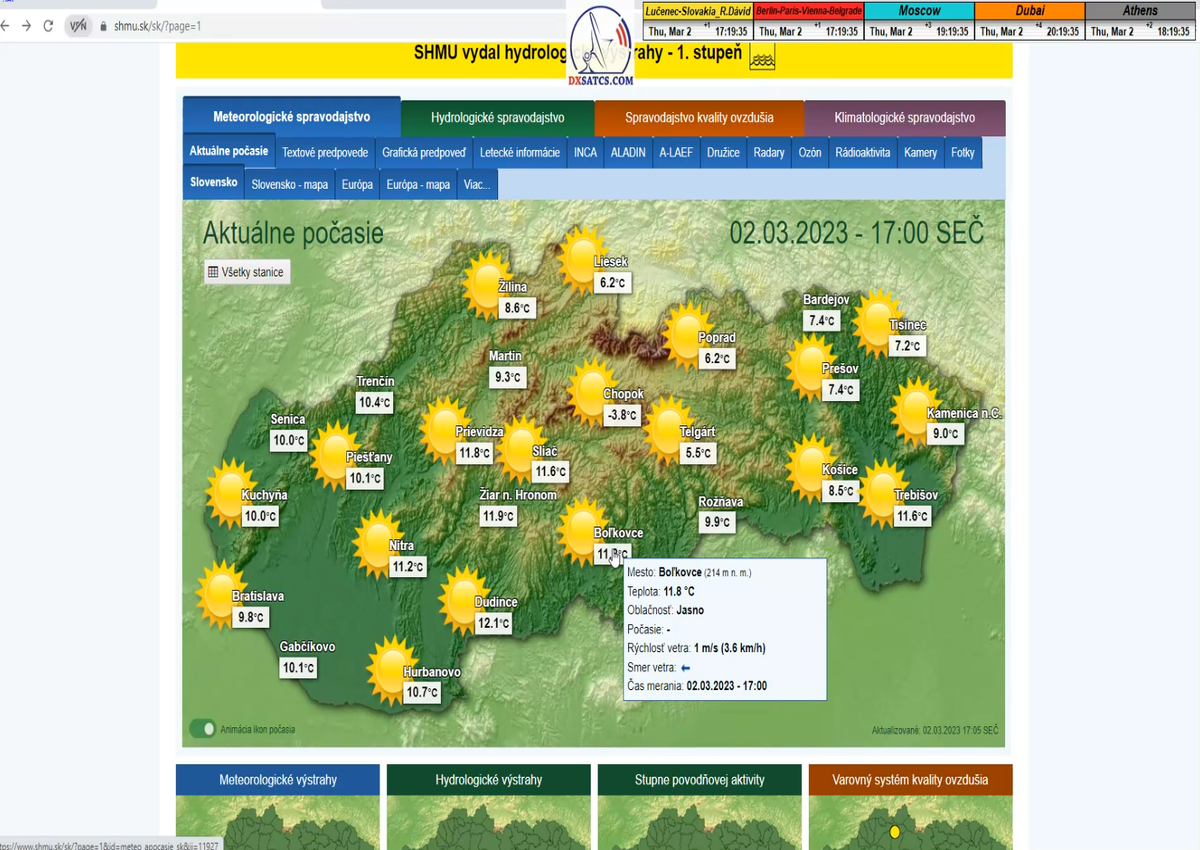
Task: Open the Slovensko - mapa link
Action: coord(289,184)
